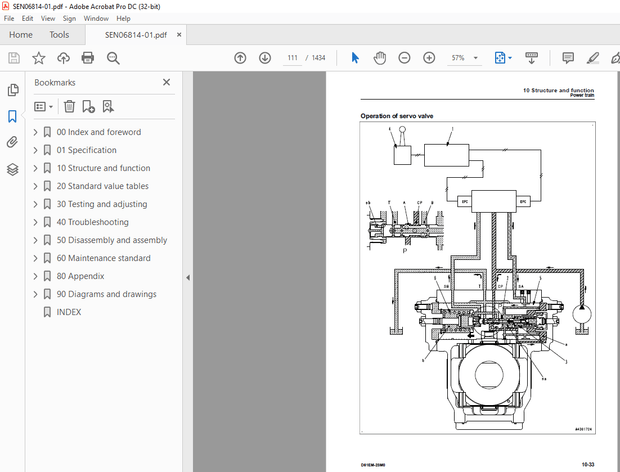
Task: Jump to 40 Troubleshooting bookmark
Action: click(x=93, y=222)
